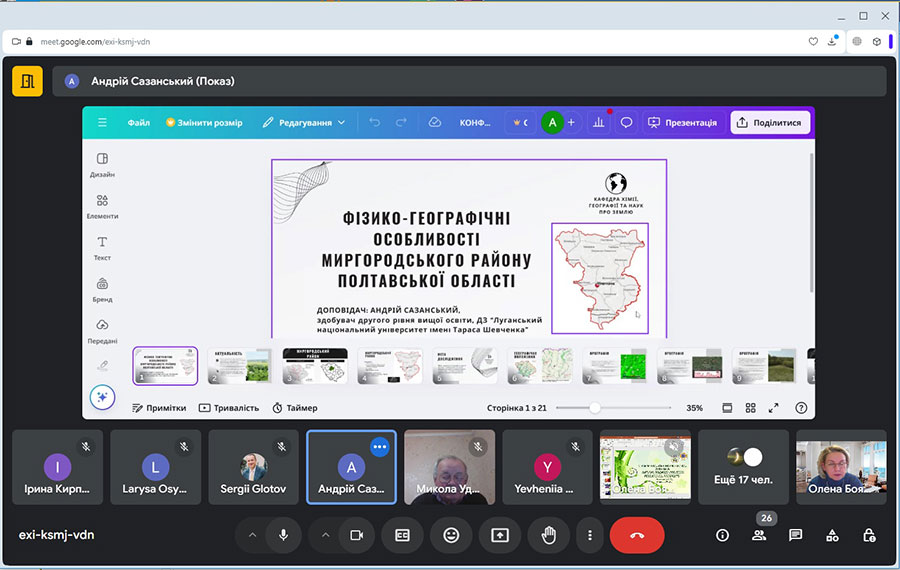Image resolution: width=900 pixels, height=570 pixels.
Task: Expand video settings chevron beside camera
Action: [x=325, y=535]
